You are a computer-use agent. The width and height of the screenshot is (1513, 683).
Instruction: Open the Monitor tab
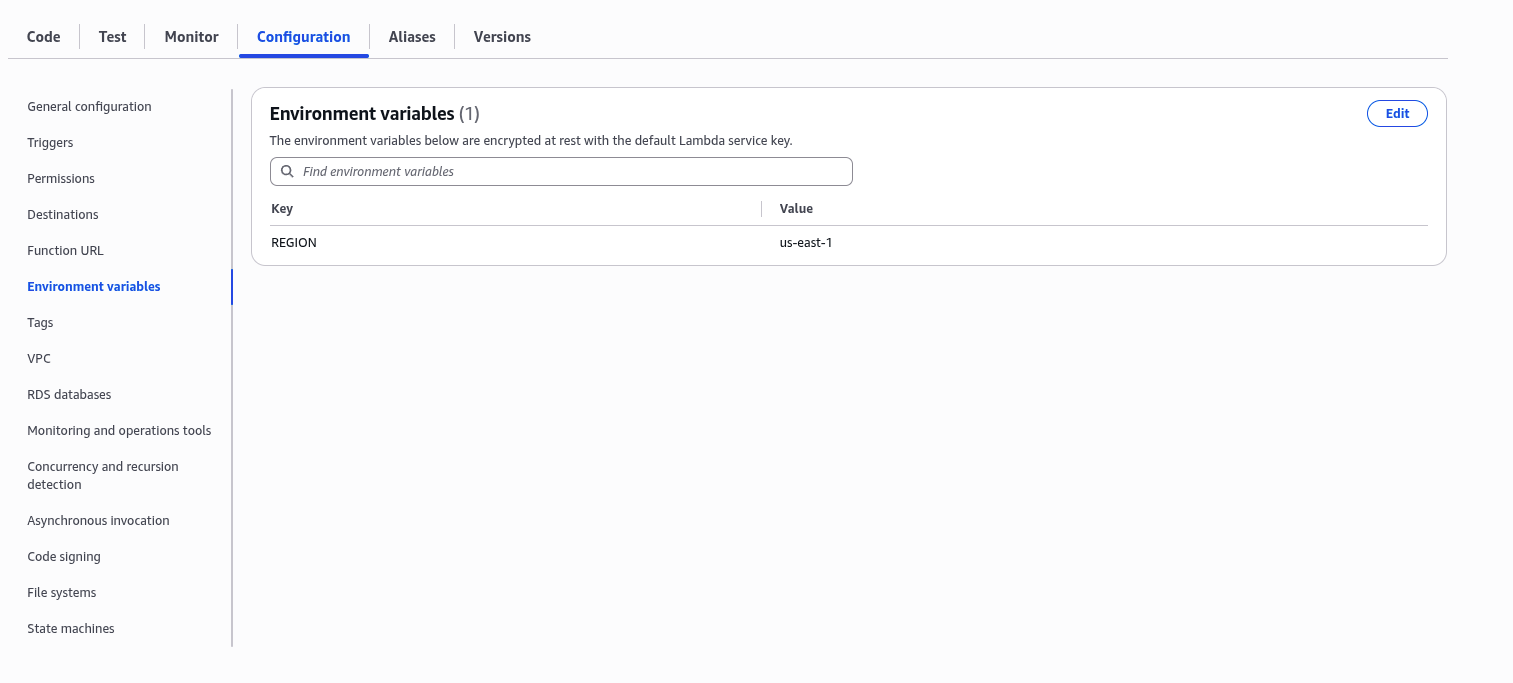(191, 37)
